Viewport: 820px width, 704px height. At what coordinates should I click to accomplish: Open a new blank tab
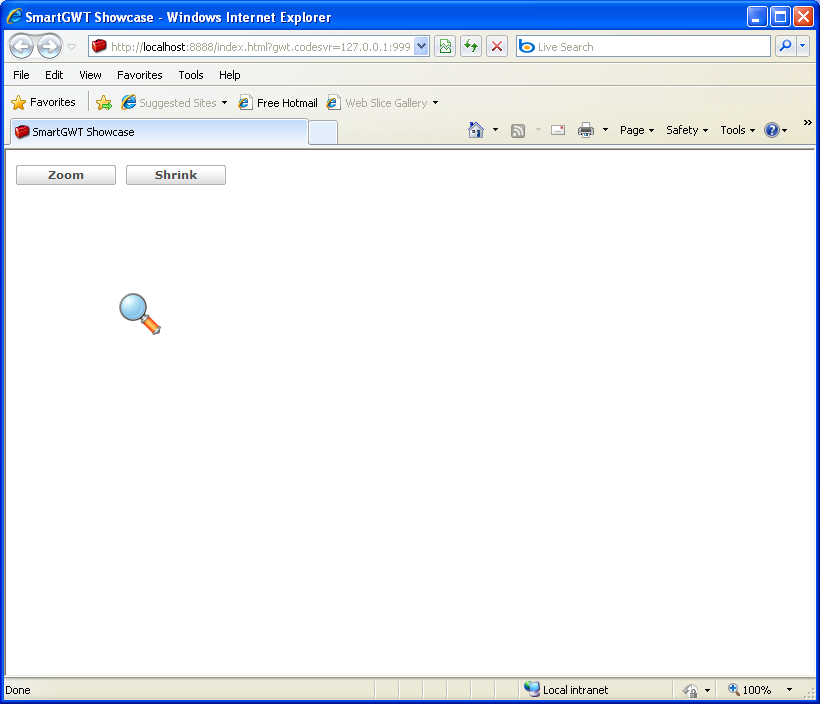tap(323, 132)
